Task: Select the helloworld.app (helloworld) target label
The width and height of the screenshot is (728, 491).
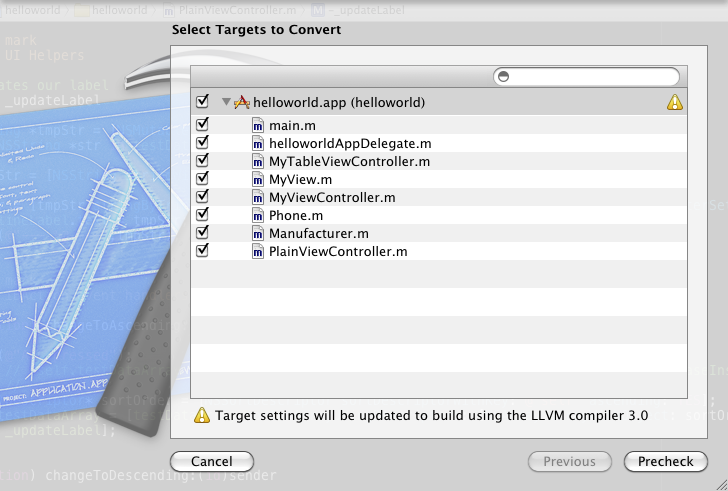Action: pos(339,103)
